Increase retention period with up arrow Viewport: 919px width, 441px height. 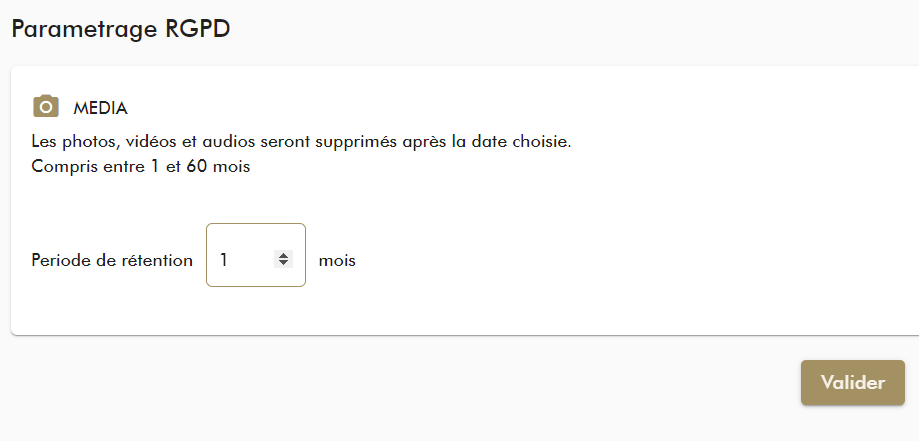point(284,255)
